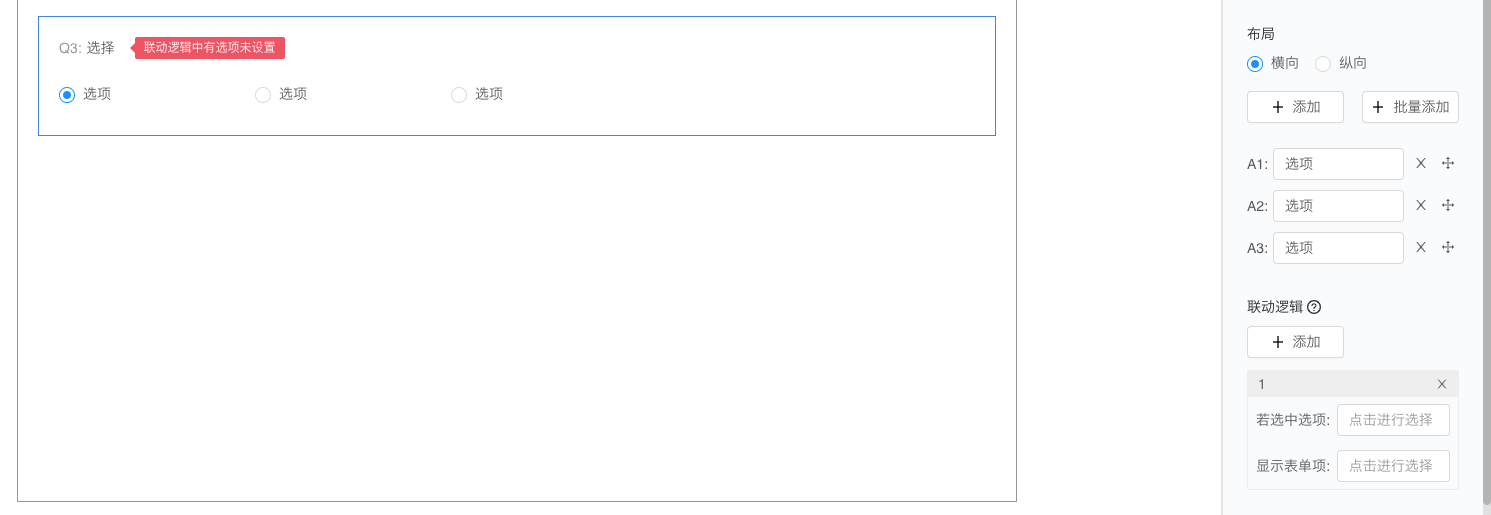Image resolution: width=1491 pixels, height=515 pixels.
Task: Open the help icon next to 联动逻辑
Action: tap(1314, 307)
